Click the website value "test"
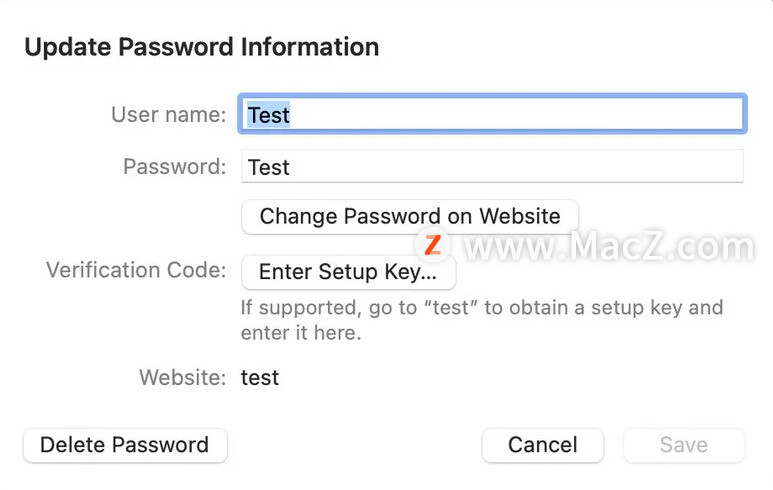Viewport: 773px width, 490px height. coord(260,378)
